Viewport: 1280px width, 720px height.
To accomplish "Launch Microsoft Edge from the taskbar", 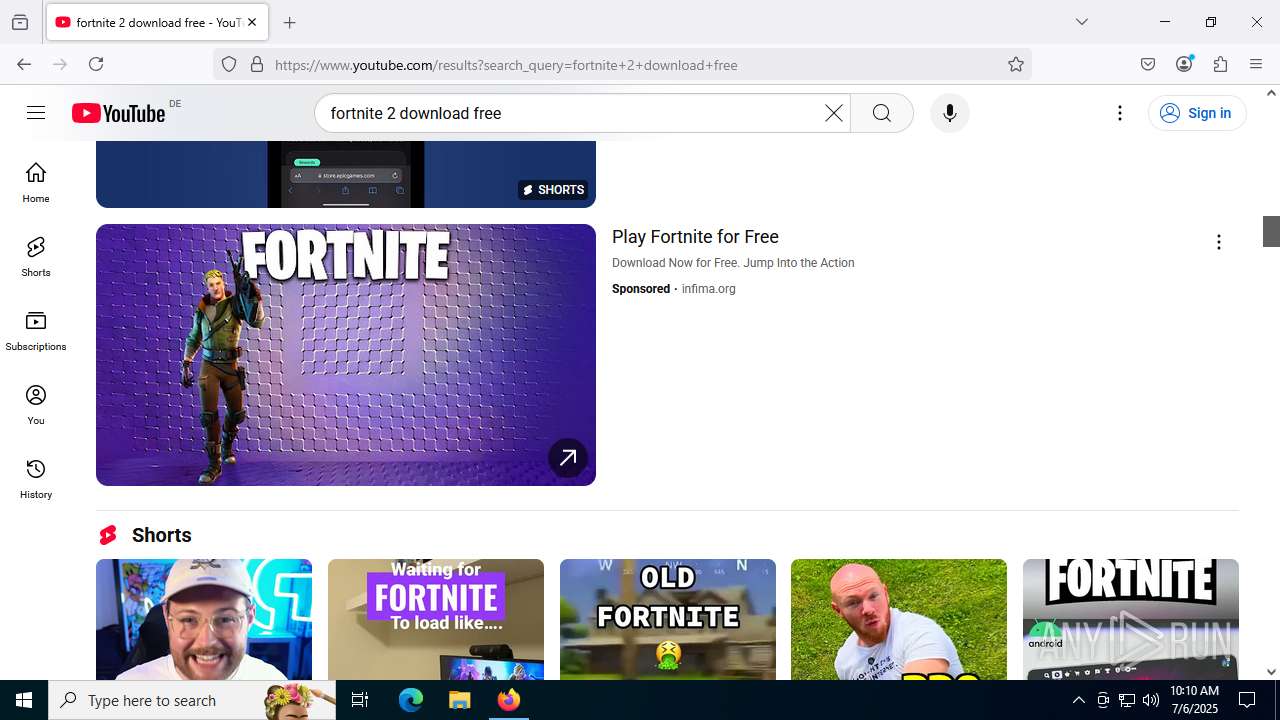I will [411, 700].
